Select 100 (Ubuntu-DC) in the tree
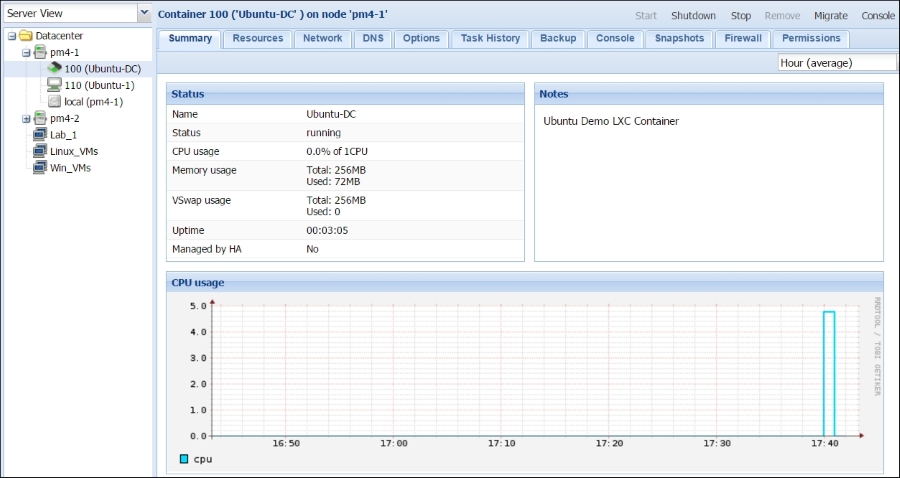Image resolution: width=900 pixels, height=478 pixels. click(x=102, y=69)
